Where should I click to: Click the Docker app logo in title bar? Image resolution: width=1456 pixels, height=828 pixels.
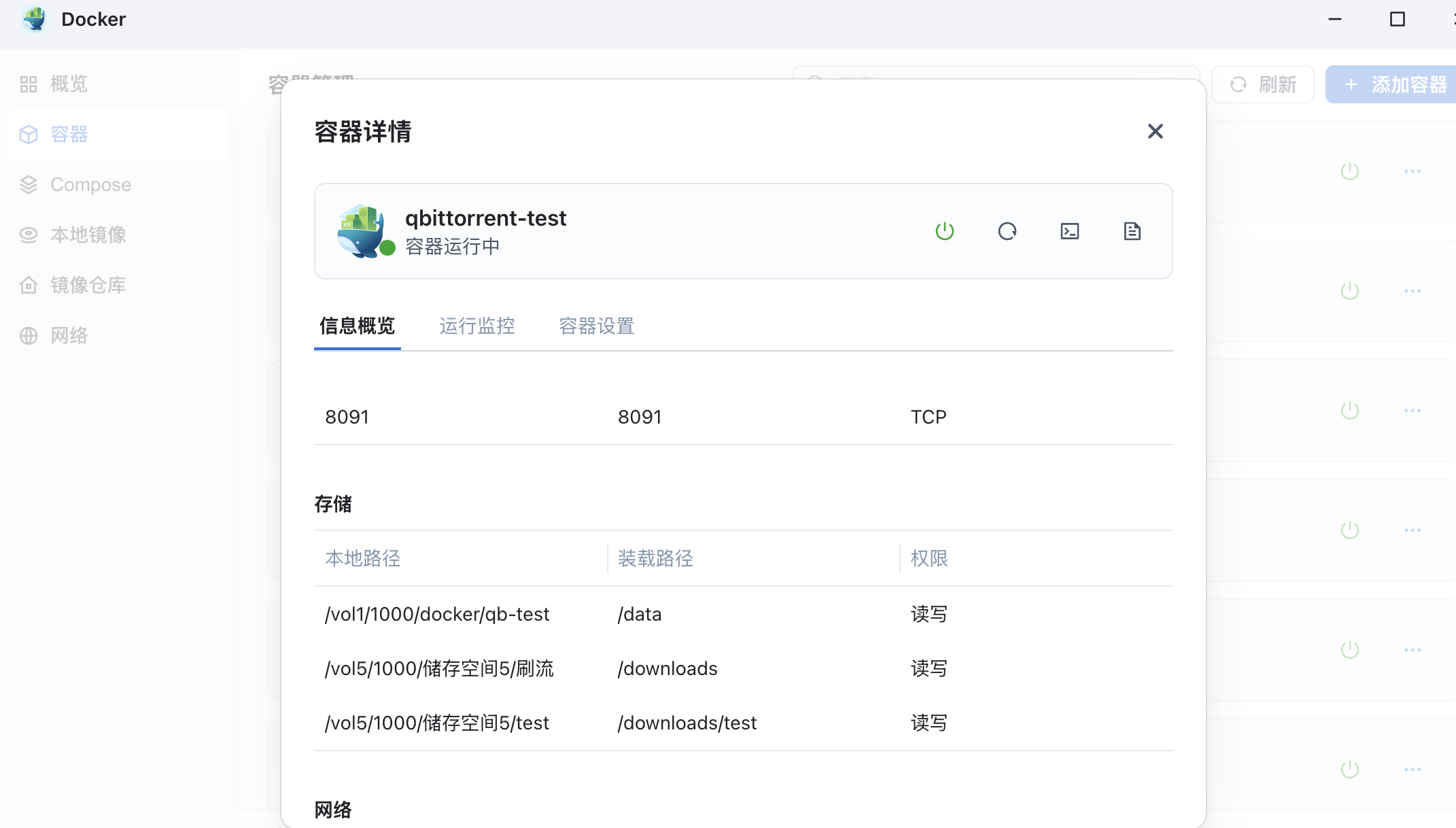point(33,19)
